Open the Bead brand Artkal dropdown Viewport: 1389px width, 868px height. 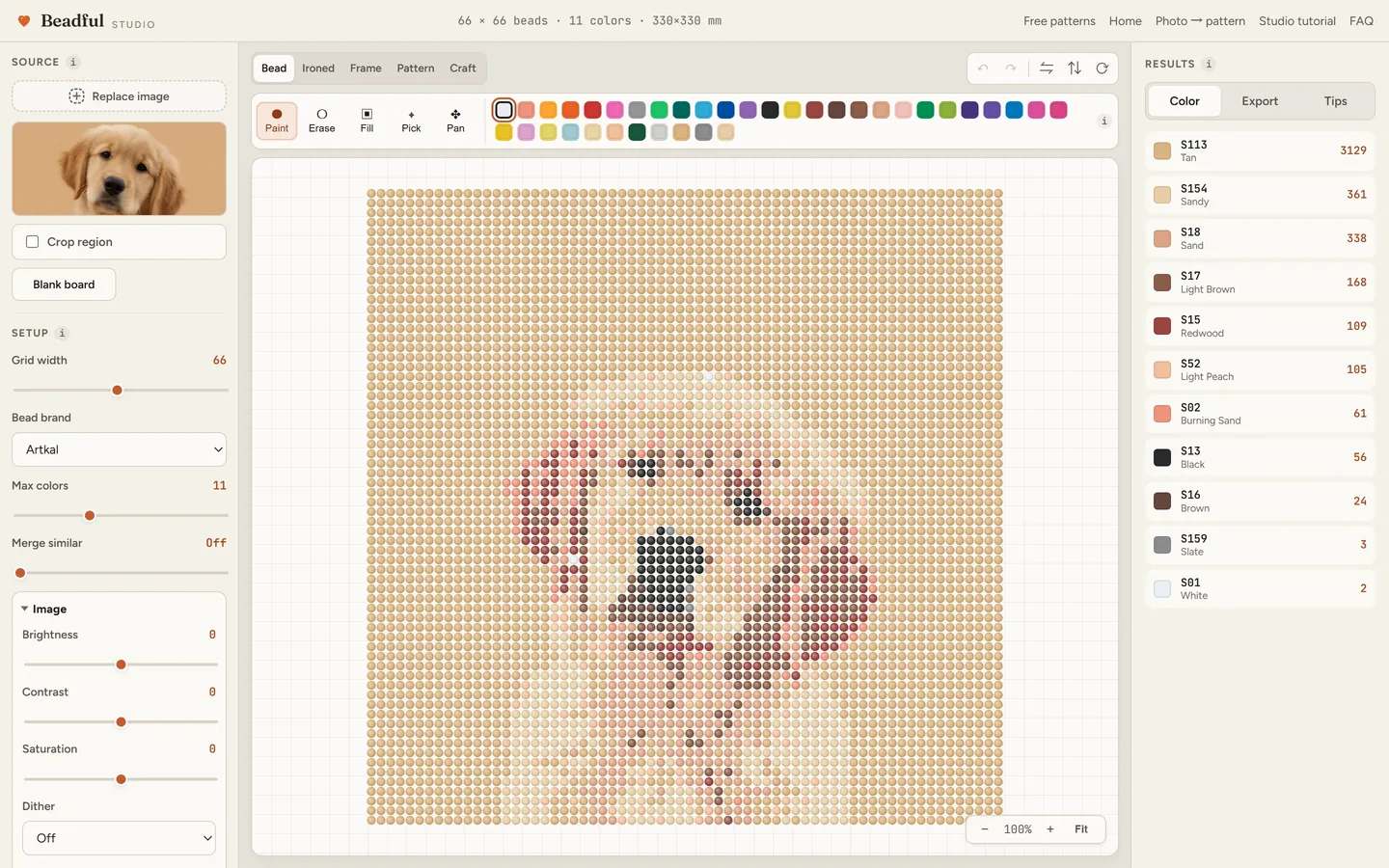[x=119, y=449]
